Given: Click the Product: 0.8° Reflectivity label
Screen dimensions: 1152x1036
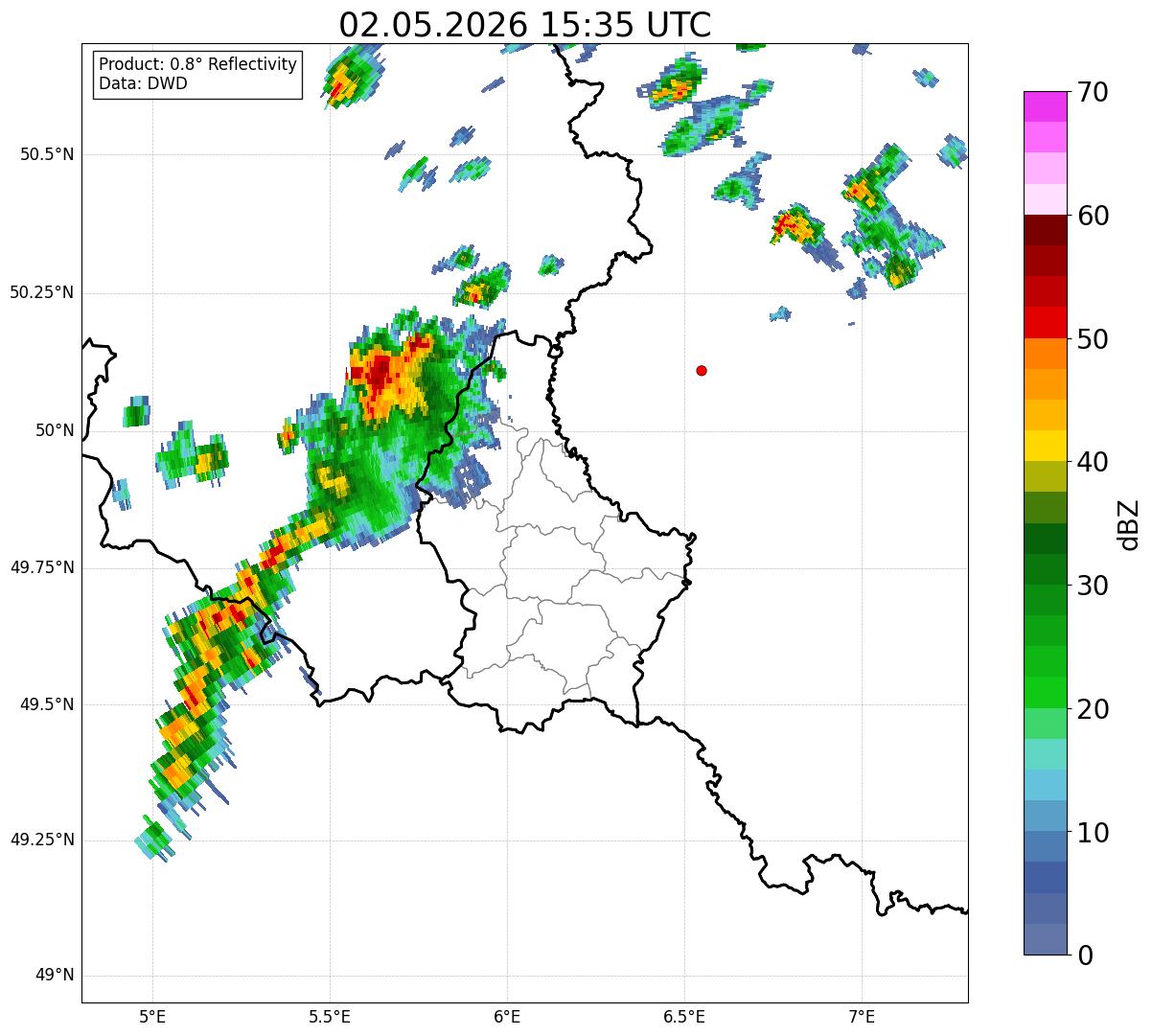Looking at the screenshot, I should [198, 64].
